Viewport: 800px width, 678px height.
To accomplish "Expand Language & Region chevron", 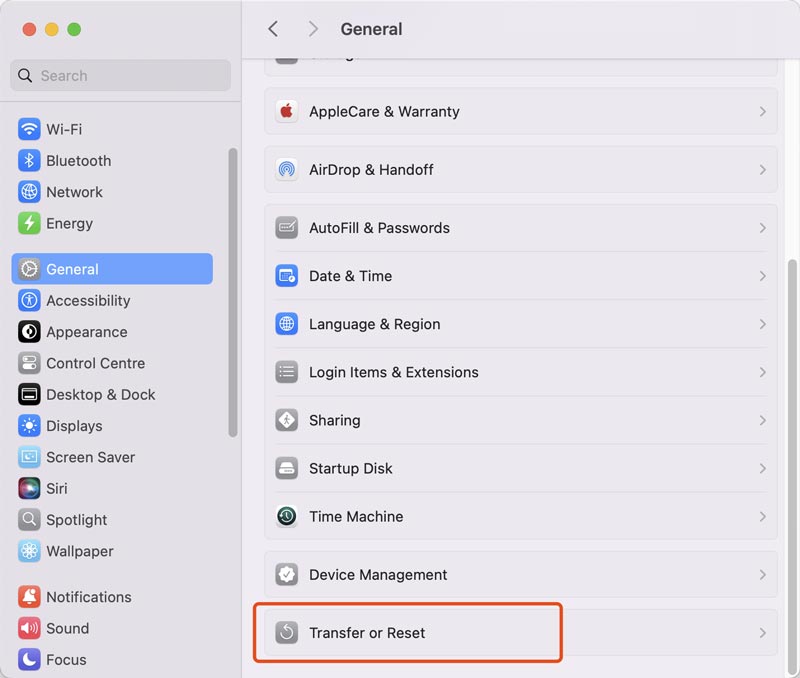I will coord(762,324).
